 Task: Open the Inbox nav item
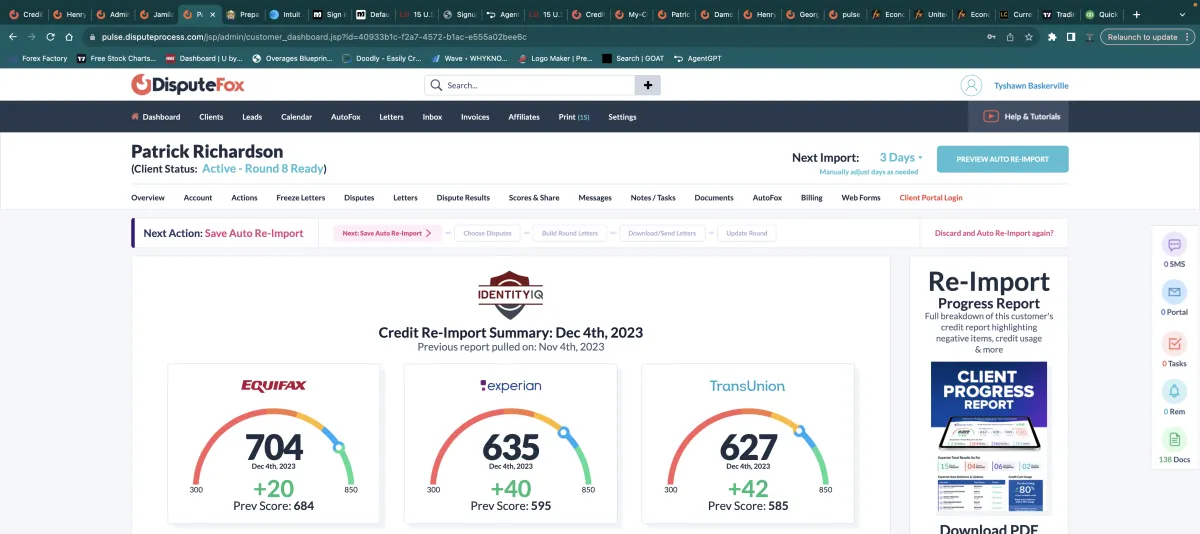432,117
